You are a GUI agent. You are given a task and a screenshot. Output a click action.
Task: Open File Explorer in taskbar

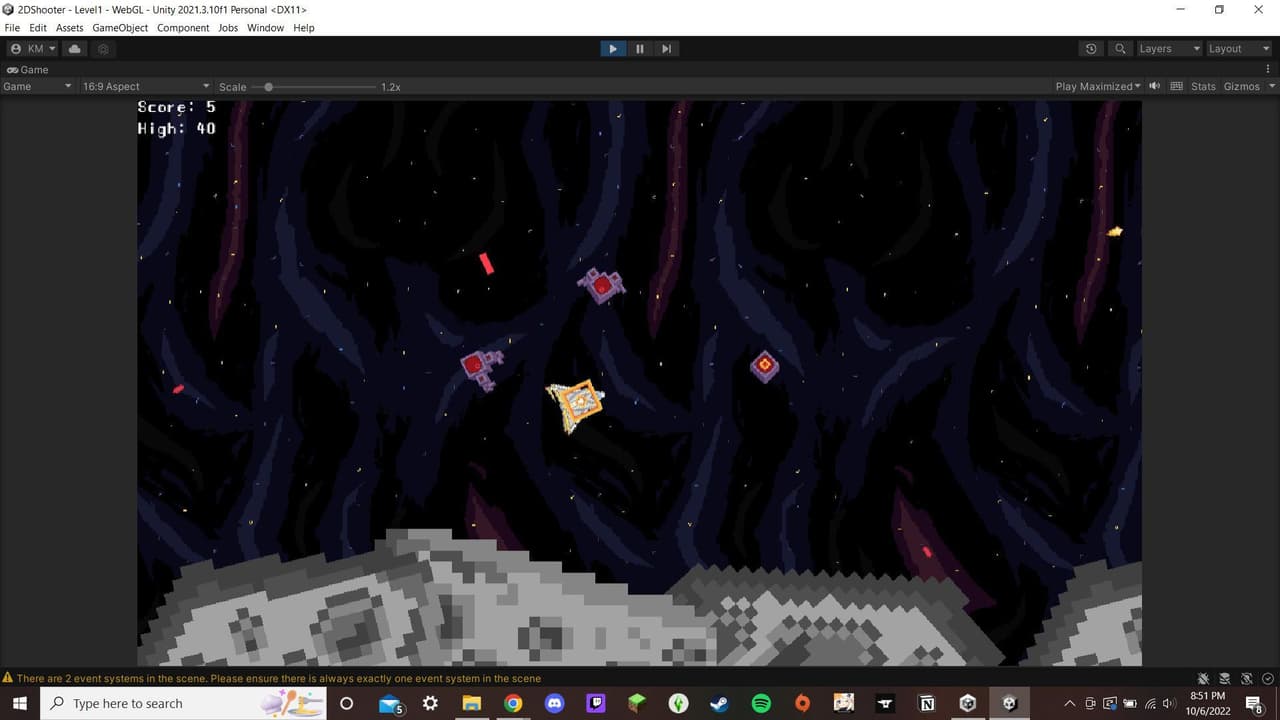(472, 703)
